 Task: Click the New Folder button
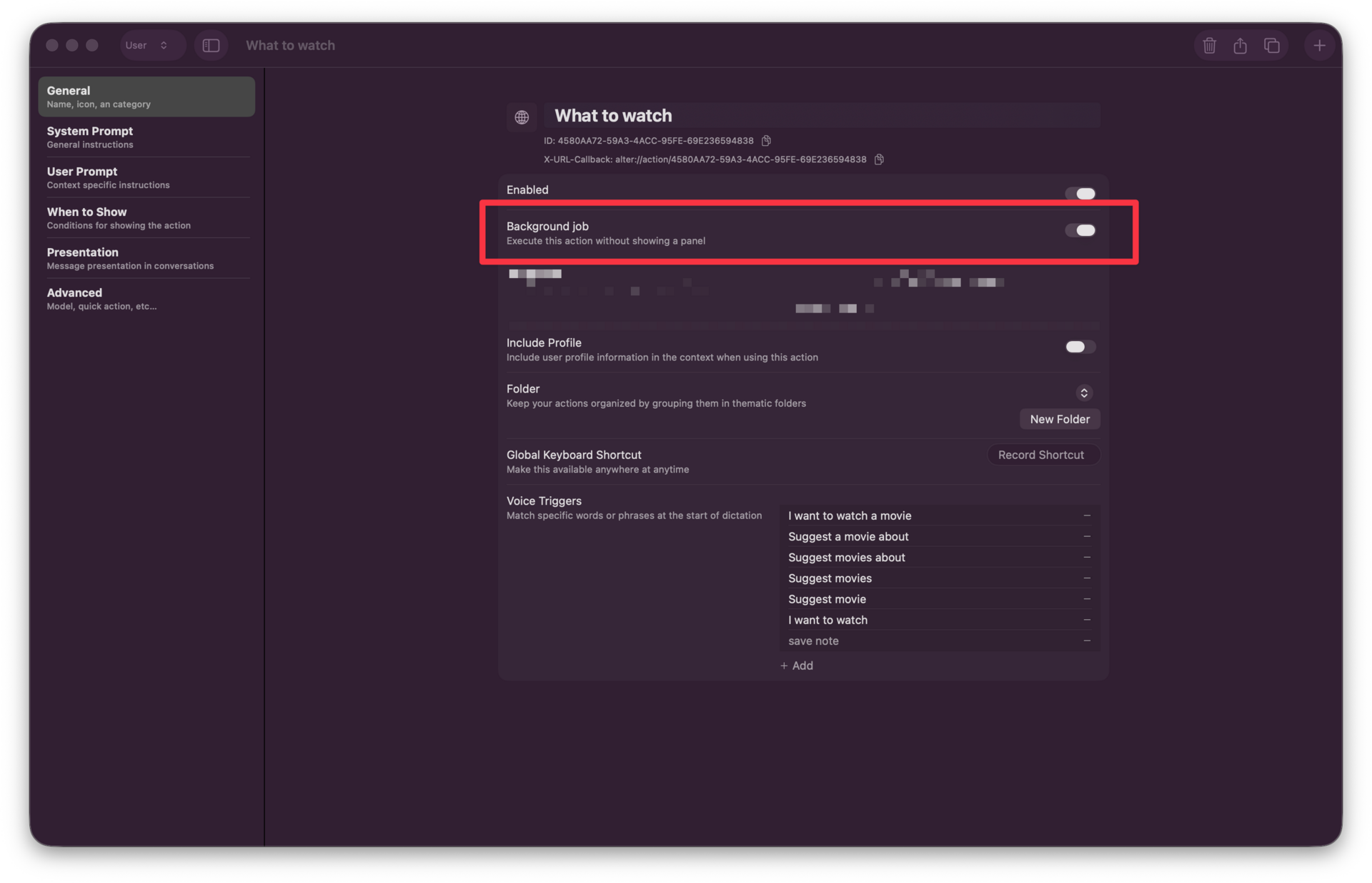click(1060, 419)
